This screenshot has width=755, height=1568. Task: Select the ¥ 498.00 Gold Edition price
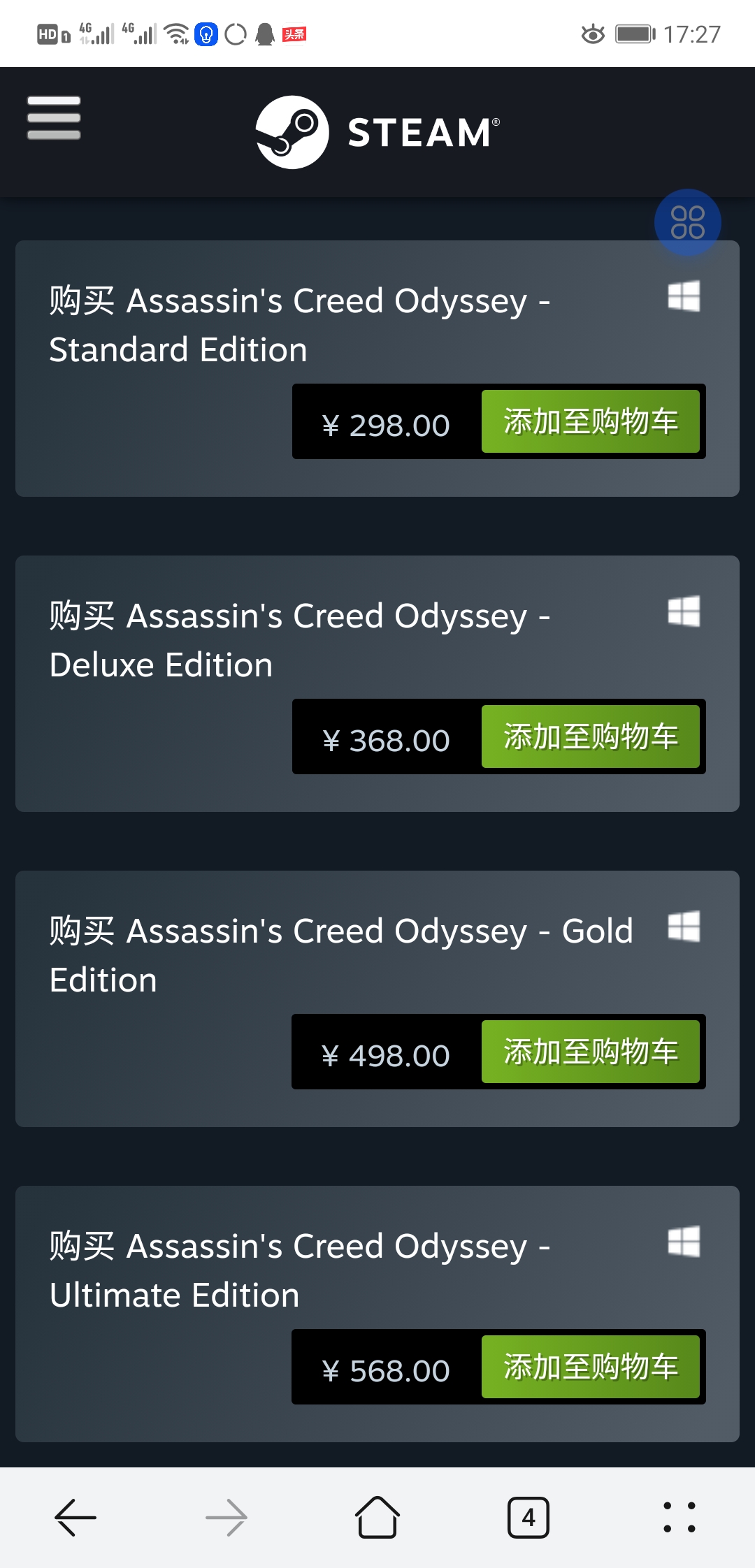(386, 1056)
